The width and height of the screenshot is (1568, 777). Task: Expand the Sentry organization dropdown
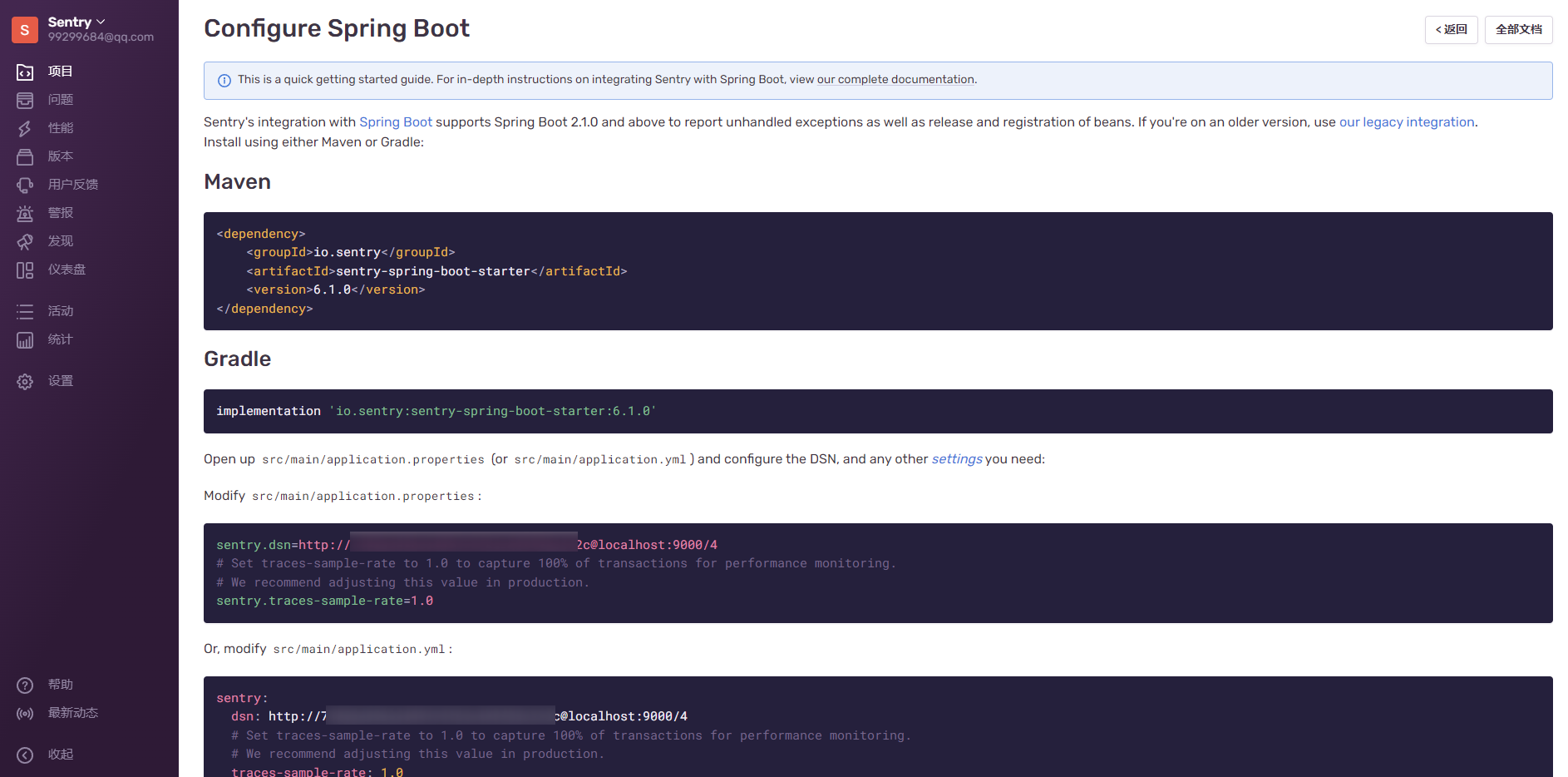[76, 22]
